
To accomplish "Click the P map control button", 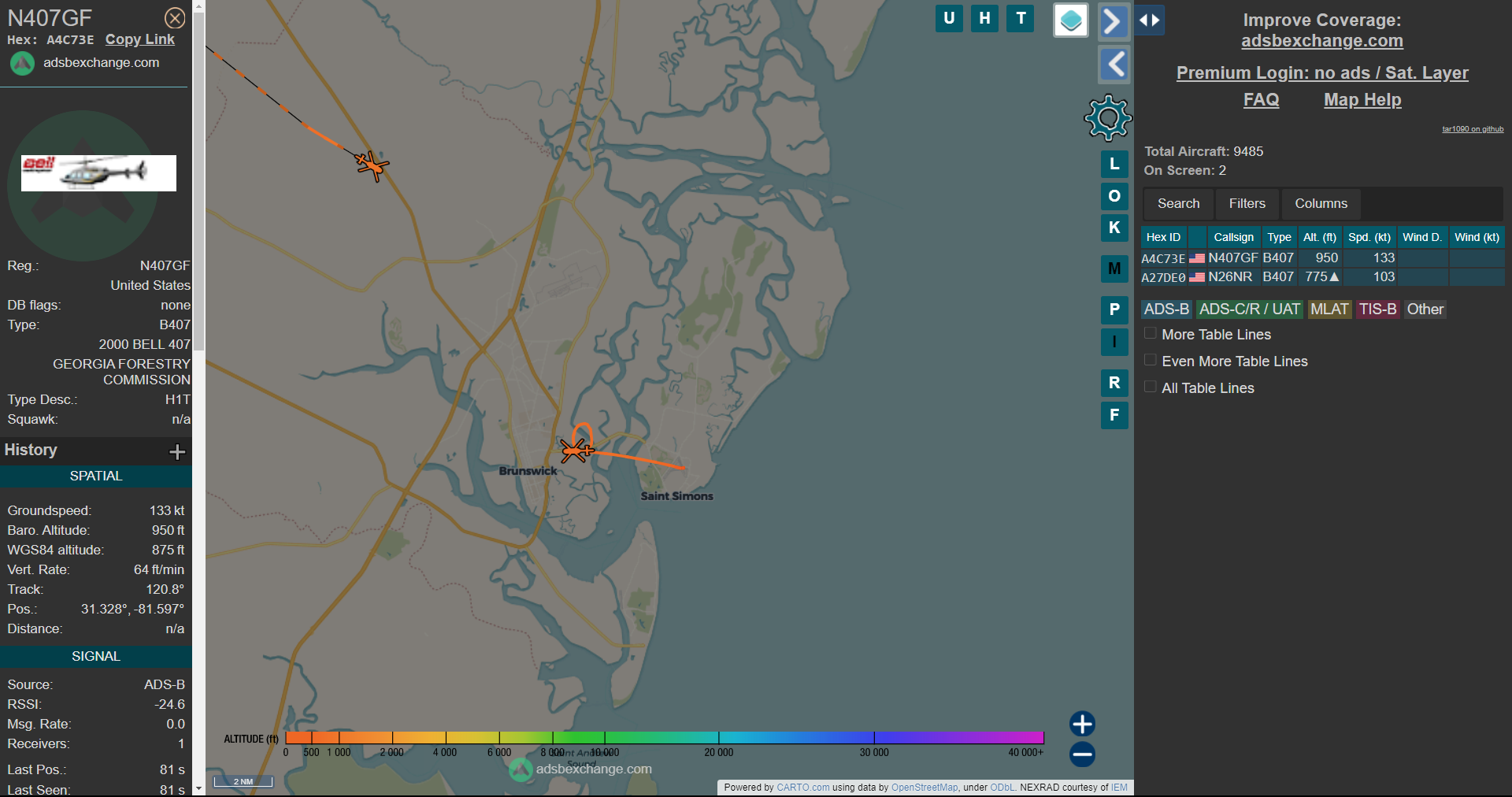I will 1114,310.
